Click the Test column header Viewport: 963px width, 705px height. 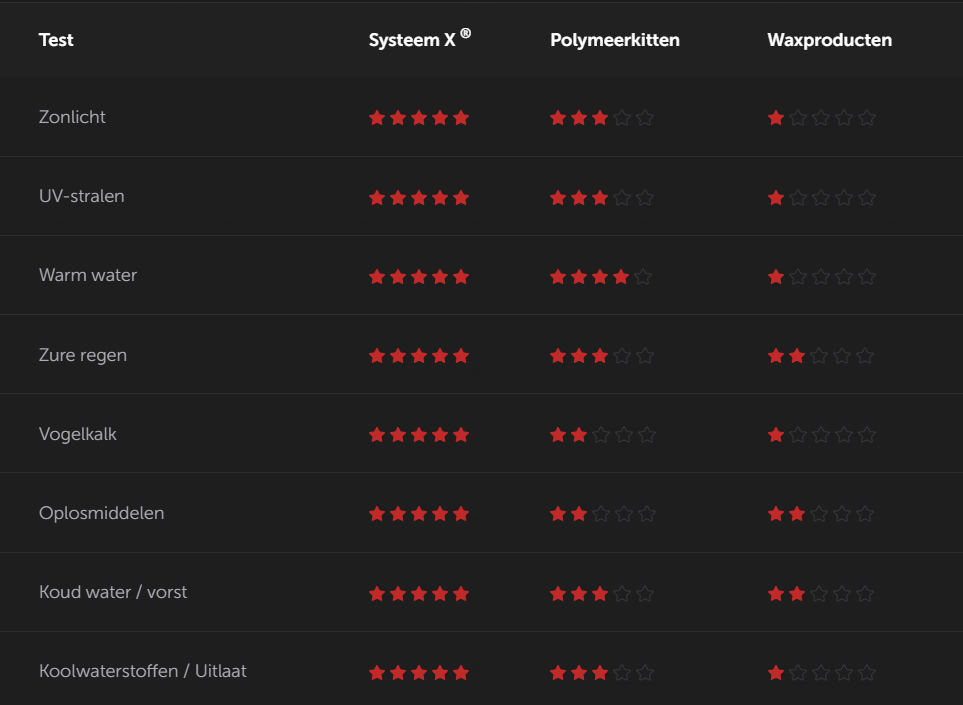[x=56, y=40]
